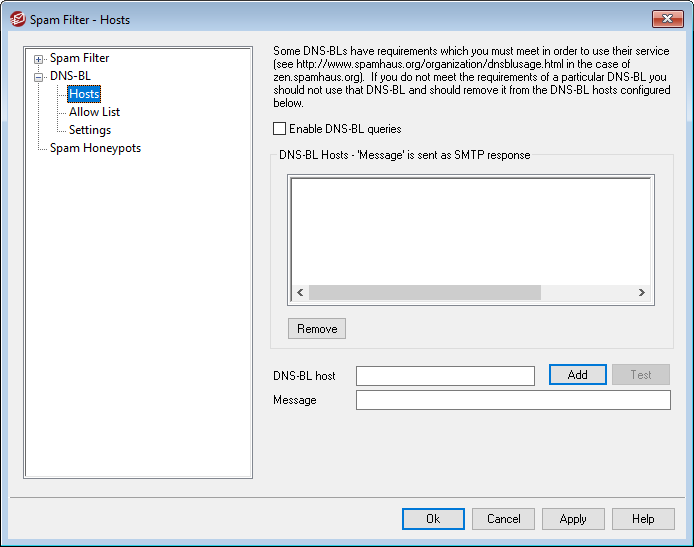The image size is (694, 547).
Task: Focus the DNS-BL host input field
Action: pos(445,376)
